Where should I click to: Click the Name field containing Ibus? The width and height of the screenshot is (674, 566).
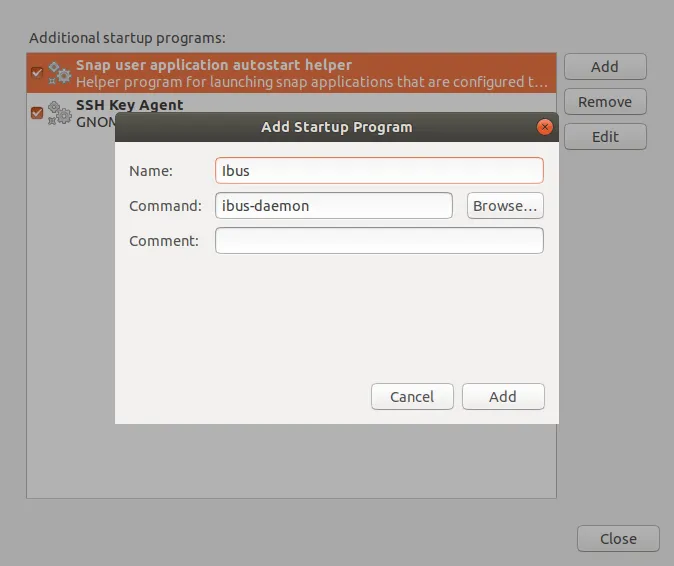coord(379,171)
